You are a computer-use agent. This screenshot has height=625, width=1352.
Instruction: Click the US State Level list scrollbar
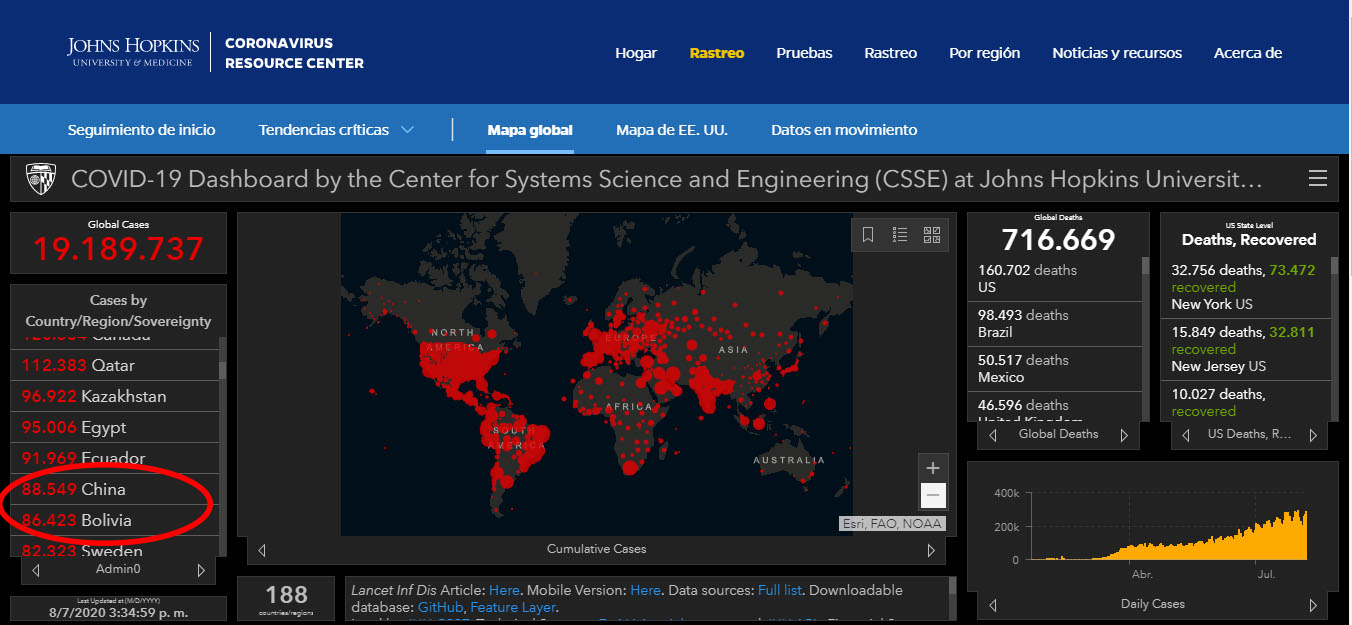pos(1334,266)
